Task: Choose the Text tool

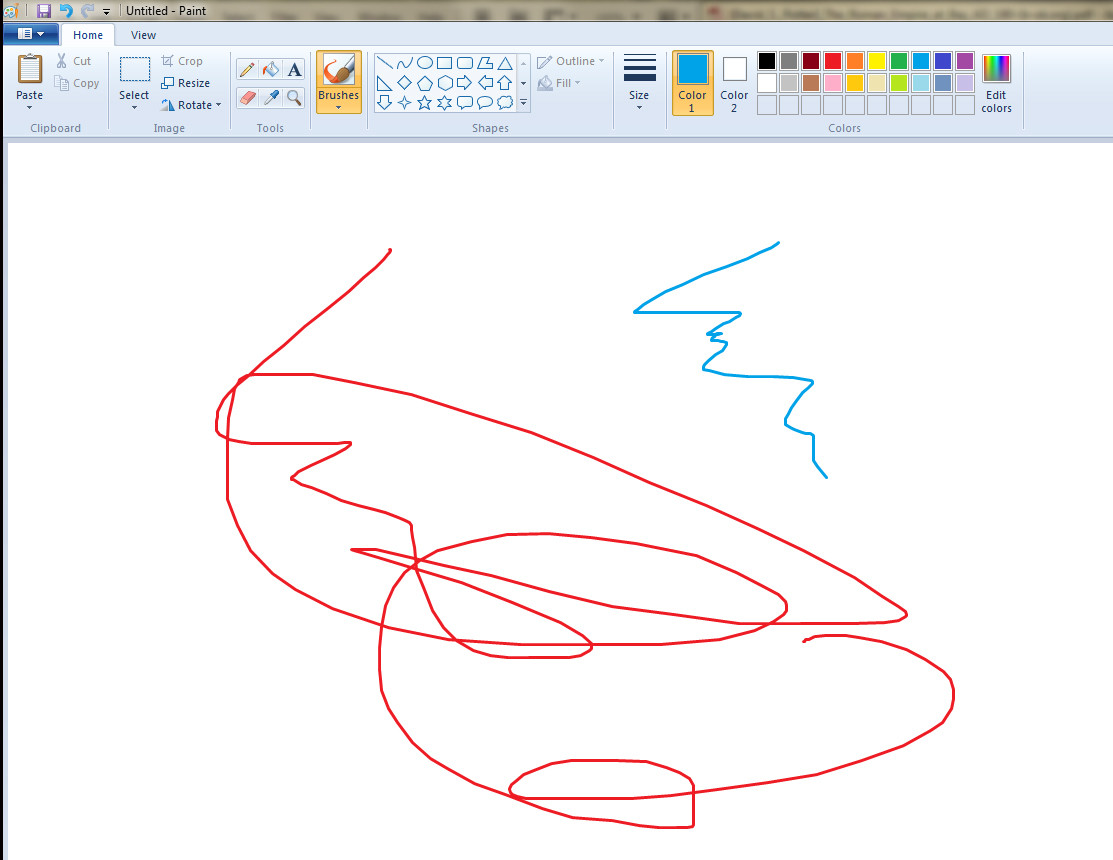Action: click(294, 69)
